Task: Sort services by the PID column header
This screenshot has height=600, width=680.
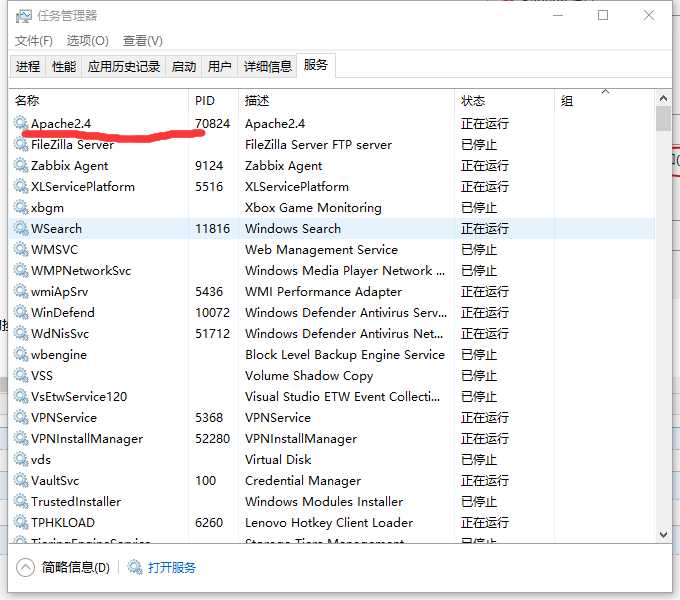Action: [x=214, y=101]
